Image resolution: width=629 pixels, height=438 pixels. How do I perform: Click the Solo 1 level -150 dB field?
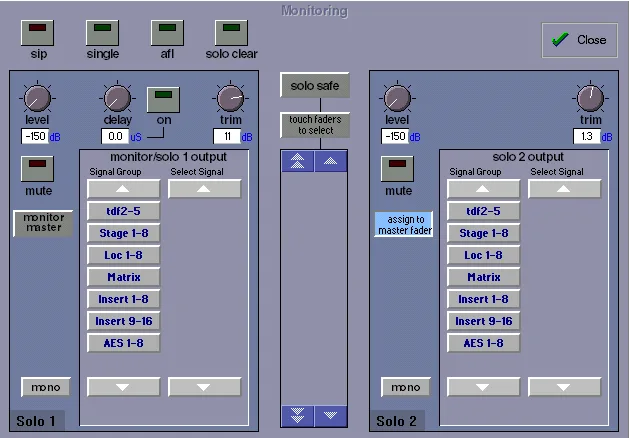point(35,136)
